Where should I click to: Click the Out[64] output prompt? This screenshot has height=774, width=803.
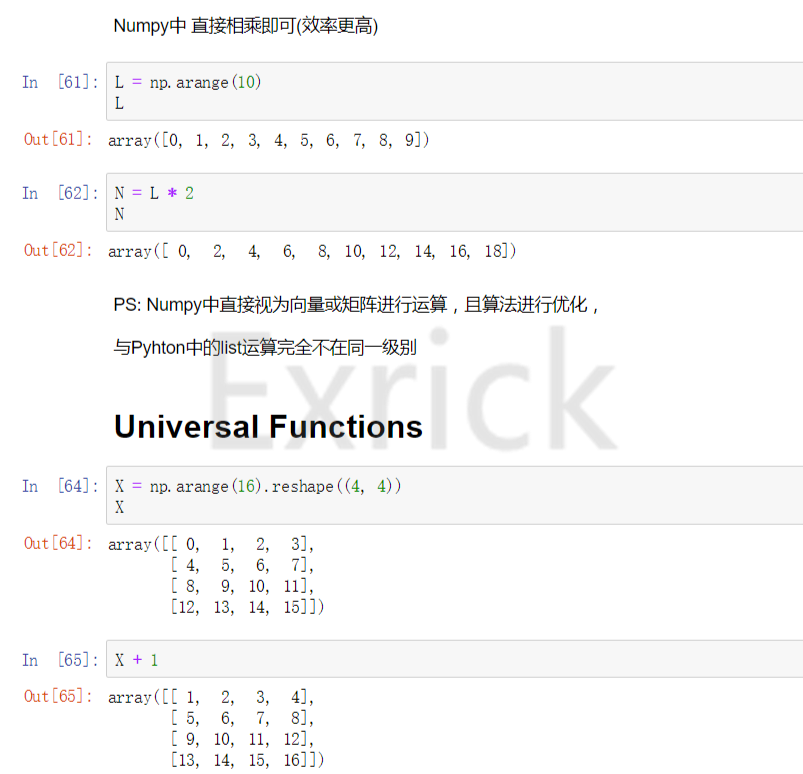pyautogui.click(x=58, y=543)
